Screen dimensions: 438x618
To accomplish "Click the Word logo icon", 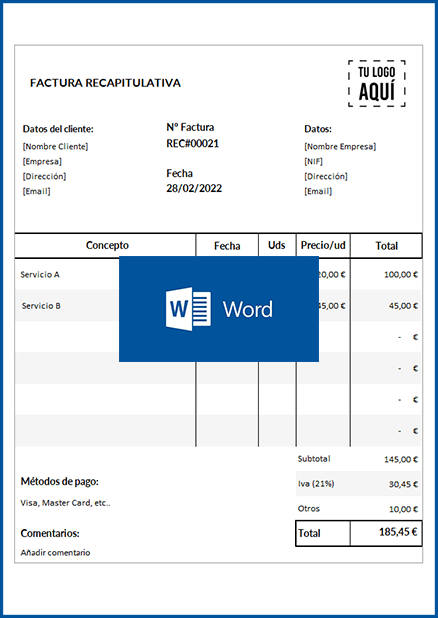I will 188,309.
